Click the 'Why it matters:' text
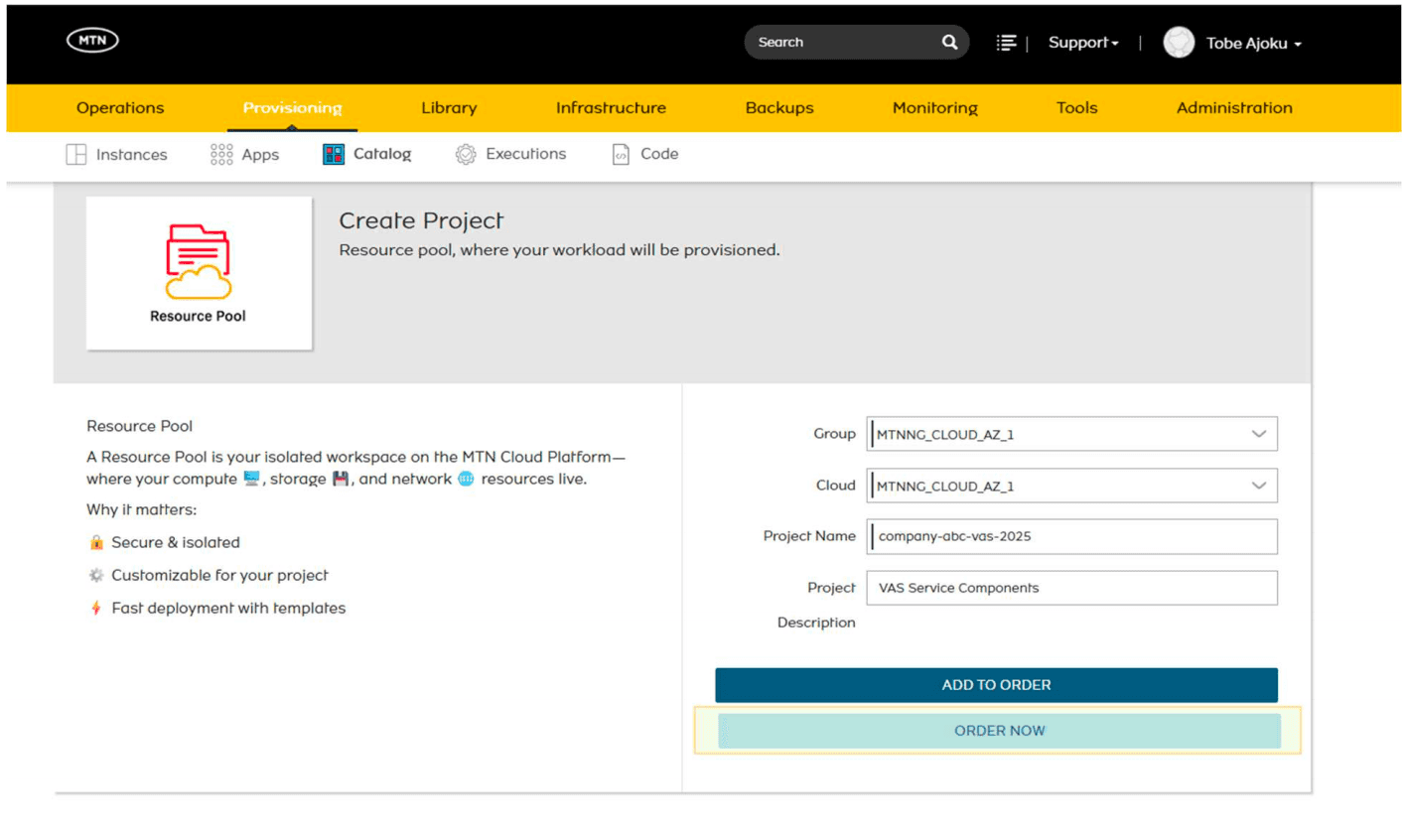Viewport: 1404px width, 840px height. point(142,509)
